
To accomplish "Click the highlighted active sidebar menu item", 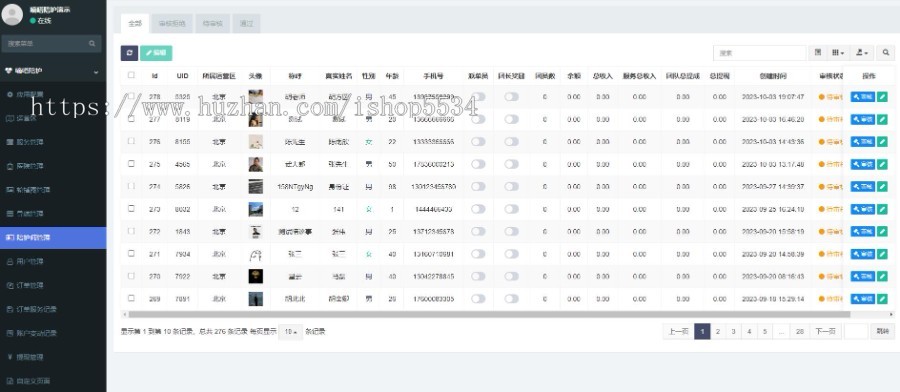I will tap(53, 237).
